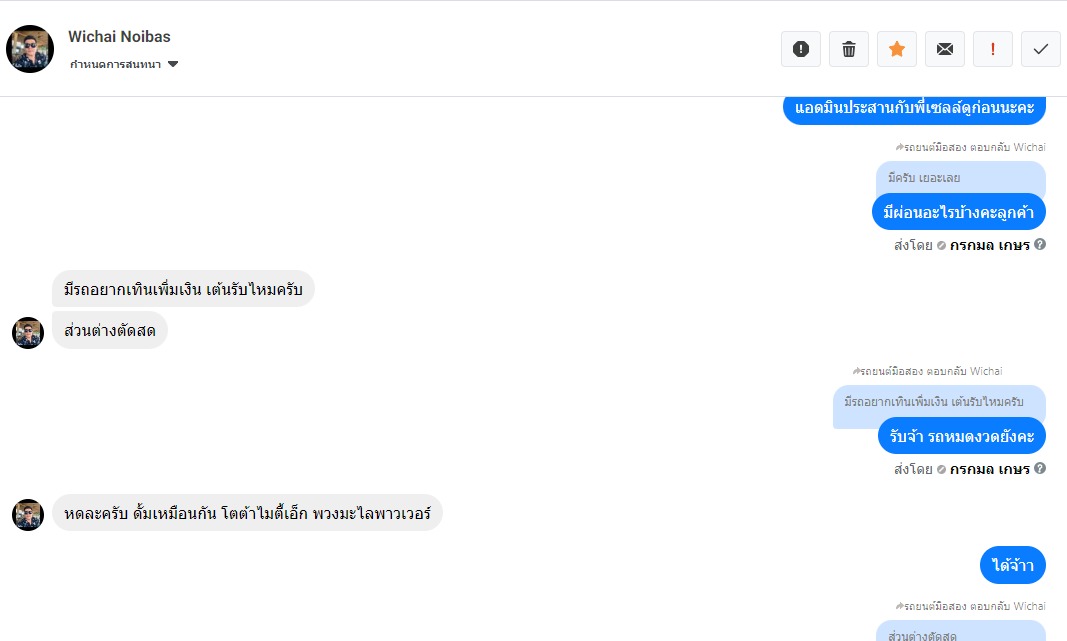This screenshot has height=641, width=1067.
Task: Click avatar beside หดละครับ message
Action: click(28, 515)
